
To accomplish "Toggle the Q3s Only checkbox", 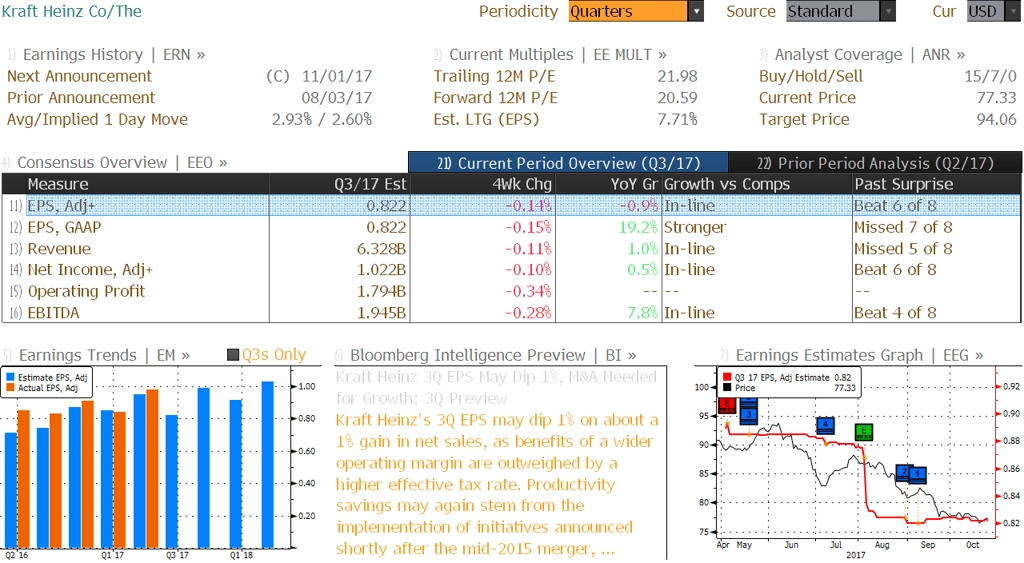I will pyautogui.click(x=232, y=355).
